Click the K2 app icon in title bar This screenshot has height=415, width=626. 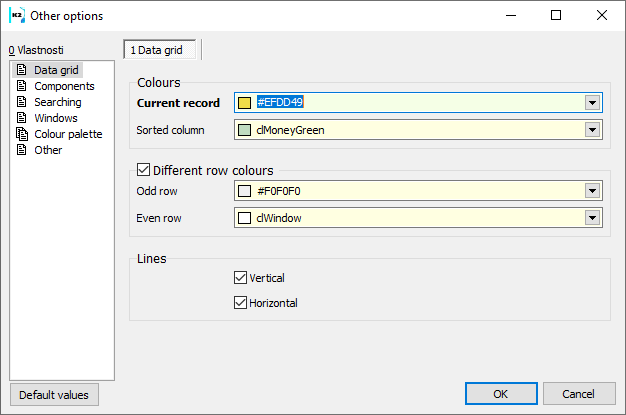coord(16,15)
